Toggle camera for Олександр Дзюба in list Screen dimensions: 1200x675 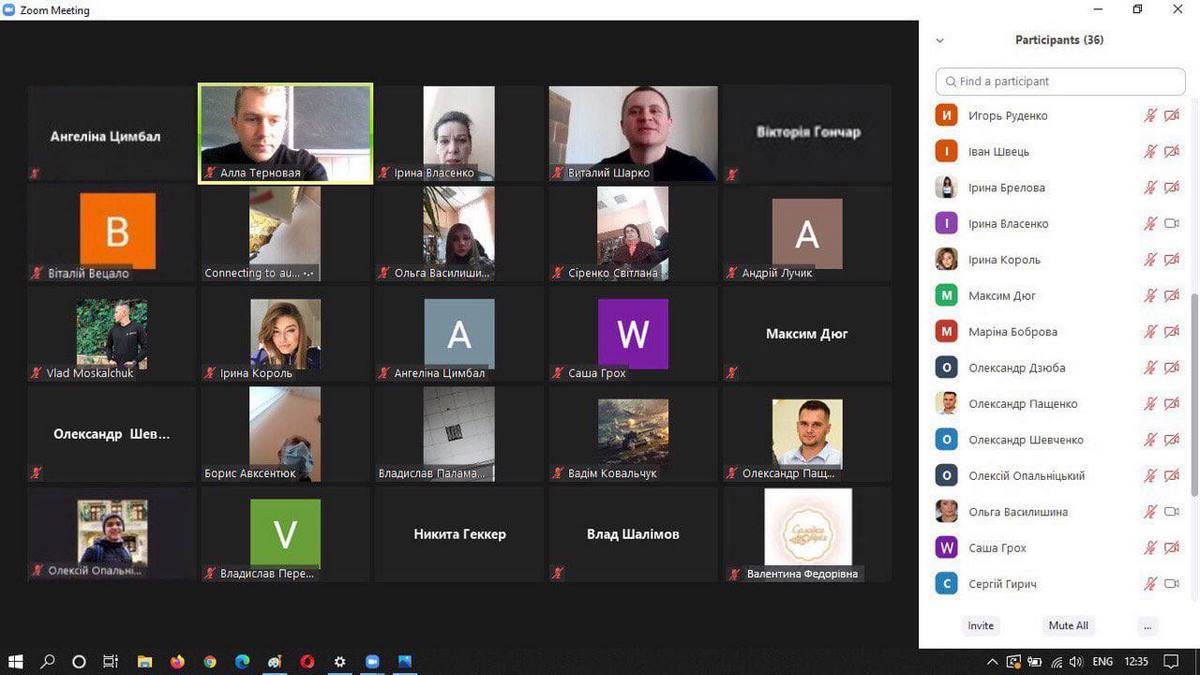pyautogui.click(x=1172, y=368)
